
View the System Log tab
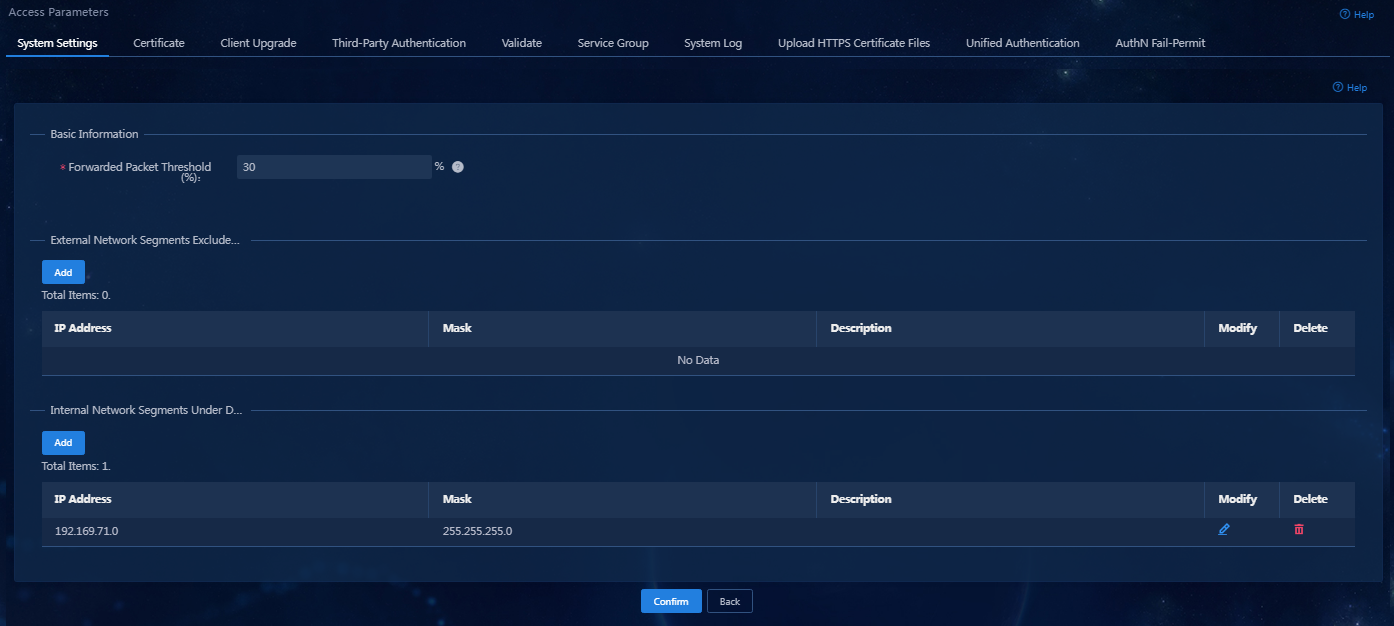point(713,43)
